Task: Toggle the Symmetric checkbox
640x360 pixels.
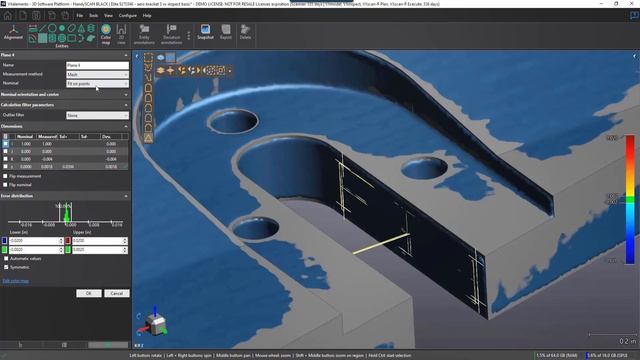Action: click(6, 267)
